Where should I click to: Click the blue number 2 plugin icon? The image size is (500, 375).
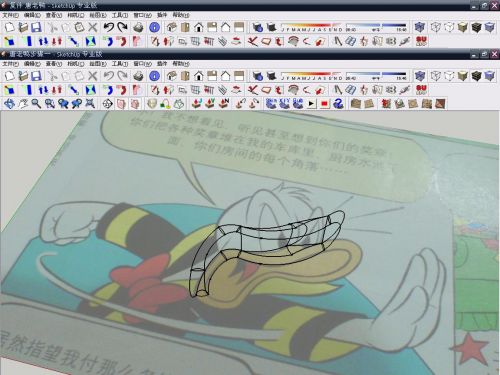coord(338,104)
